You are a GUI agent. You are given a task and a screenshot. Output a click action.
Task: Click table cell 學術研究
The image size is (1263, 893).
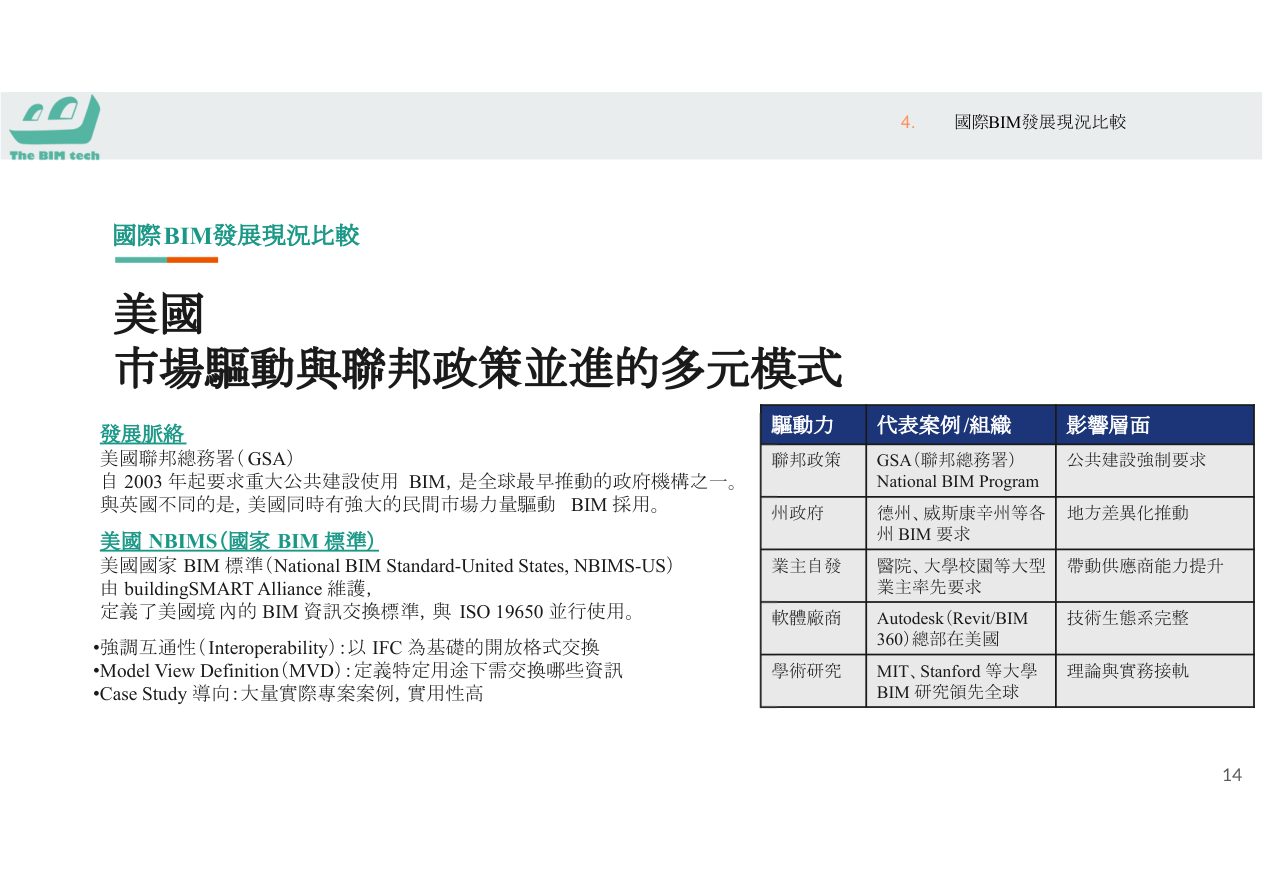coord(813,681)
